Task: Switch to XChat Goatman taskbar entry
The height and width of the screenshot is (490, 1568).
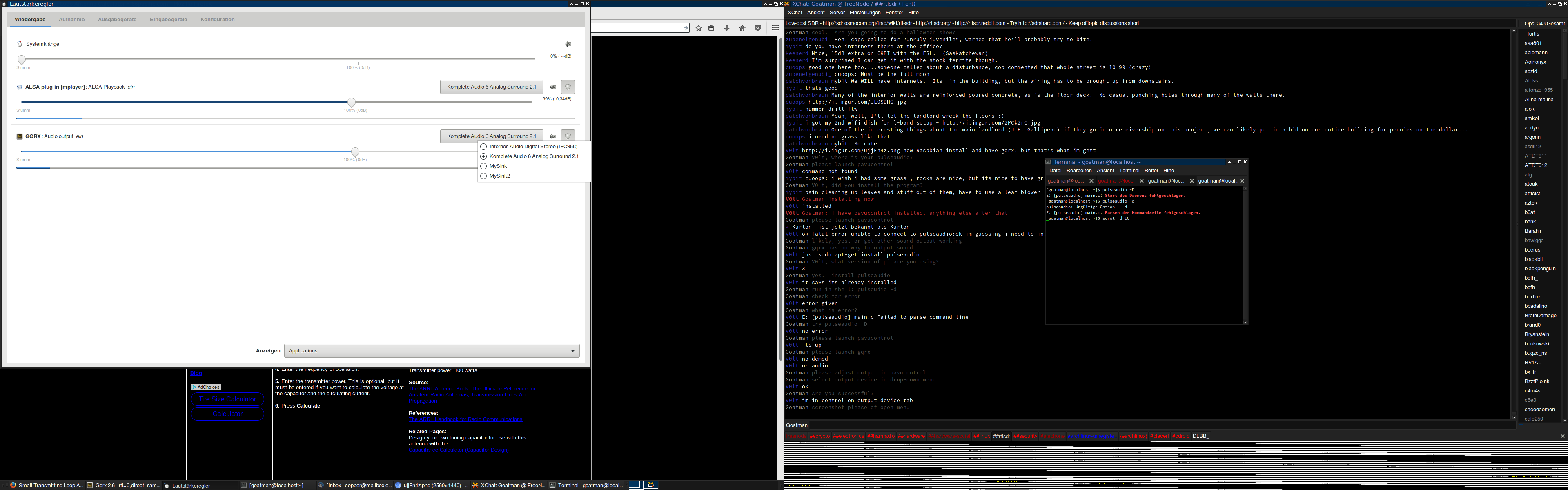Action: (x=509, y=485)
